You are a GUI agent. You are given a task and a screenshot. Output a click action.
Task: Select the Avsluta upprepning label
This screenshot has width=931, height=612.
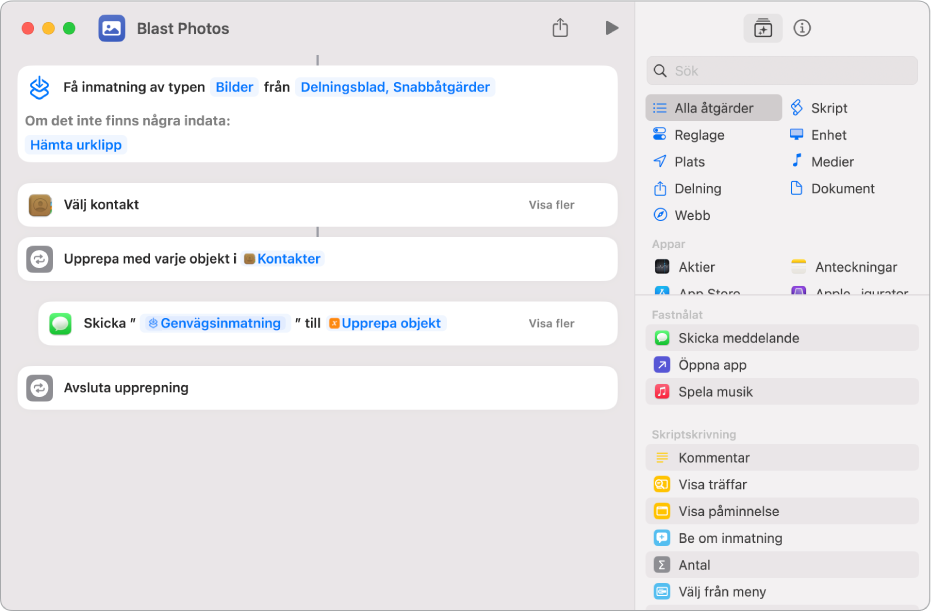point(126,388)
